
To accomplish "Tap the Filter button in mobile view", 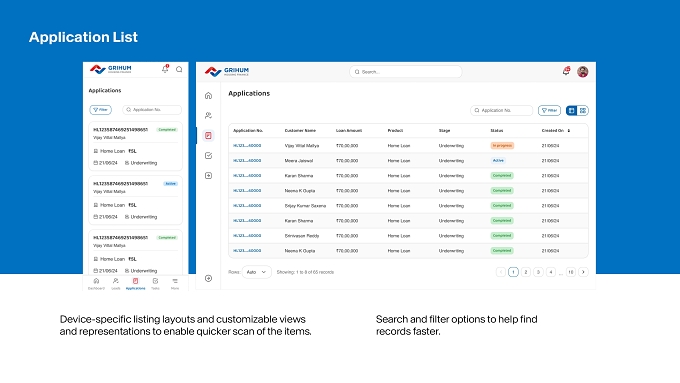I will (101, 110).
